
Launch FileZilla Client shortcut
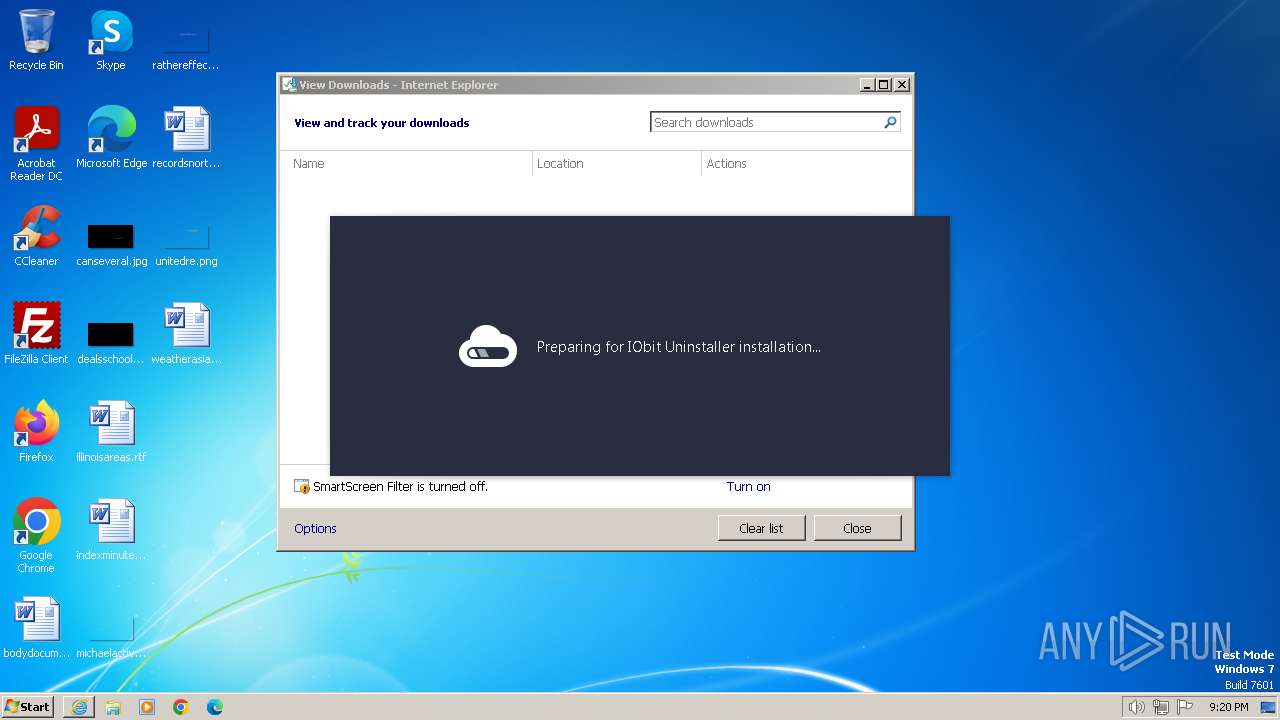(x=36, y=334)
